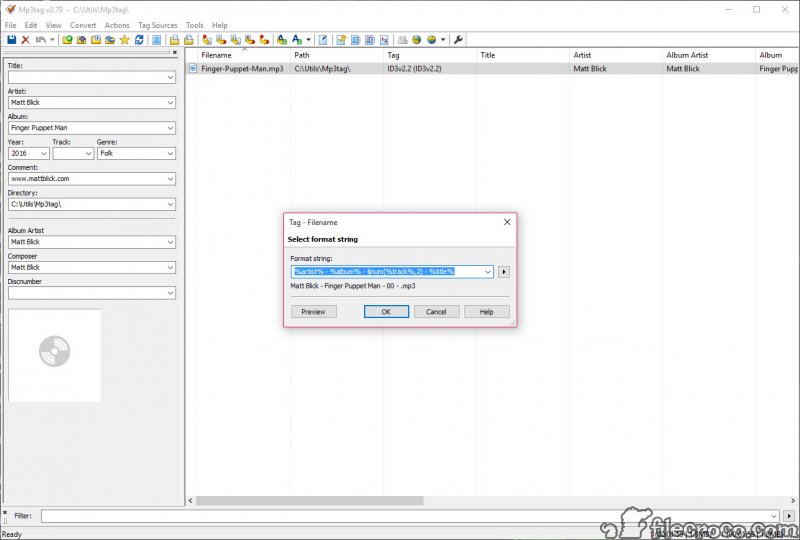
Task: Click the red X Remove tag icon
Action: [x=25, y=40]
